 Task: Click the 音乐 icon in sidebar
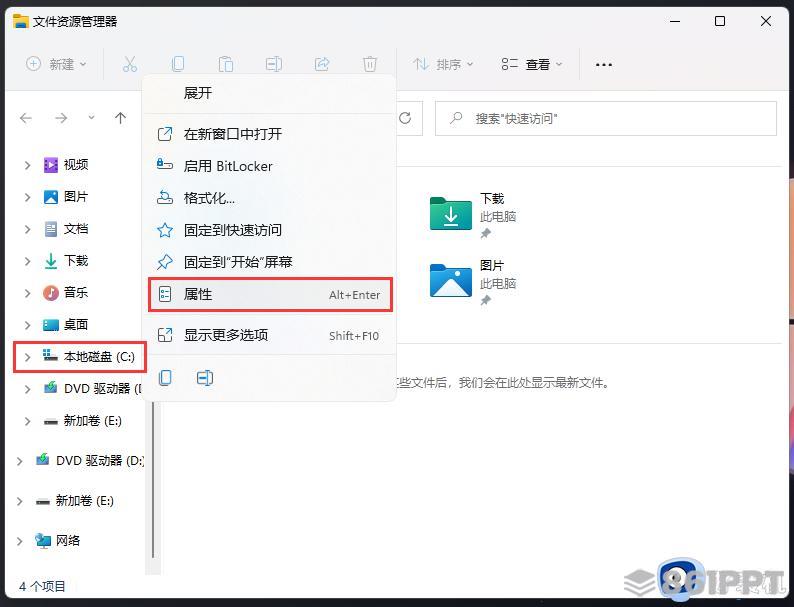pyautogui.click(x=51, y=293)
